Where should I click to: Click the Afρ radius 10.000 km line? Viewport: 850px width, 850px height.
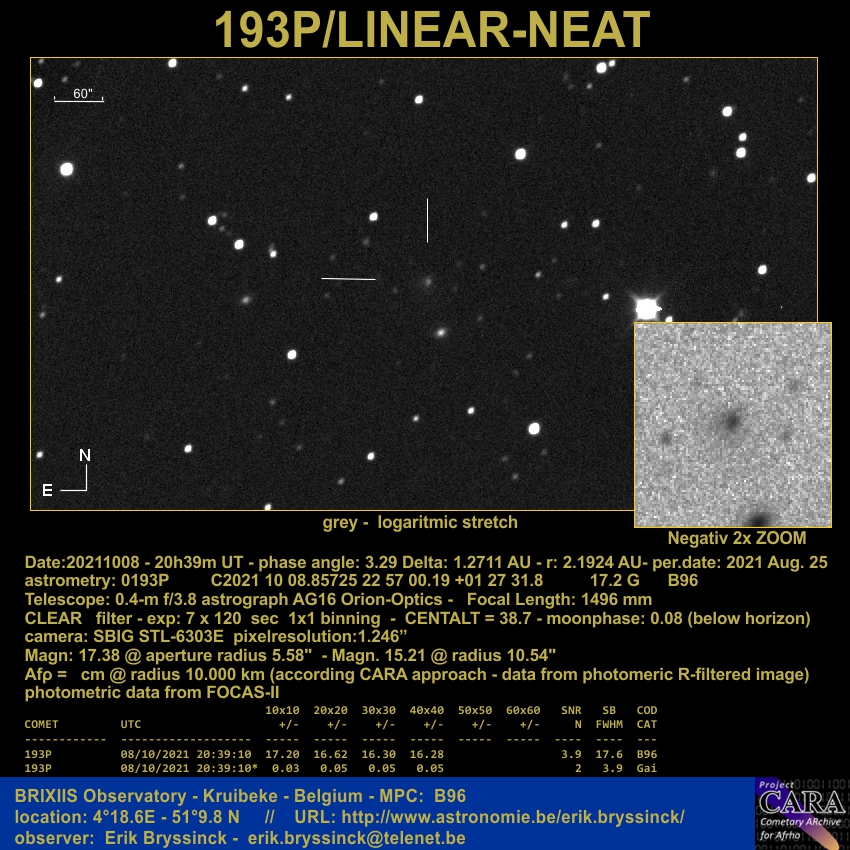click(x=417, y=674)
